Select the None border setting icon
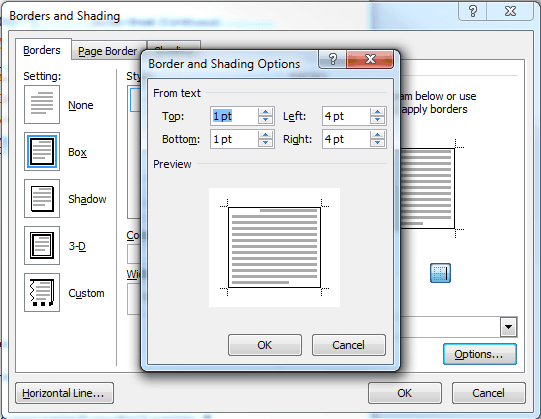This screenshot has height=419, width=541. [42, 105]
